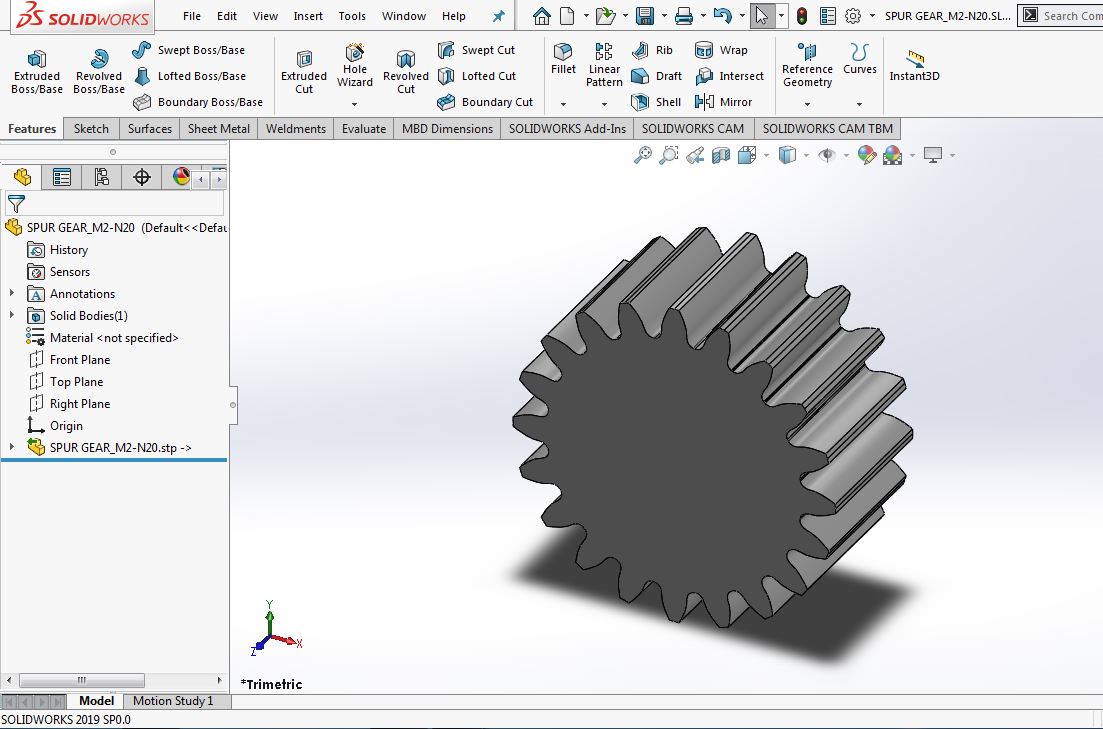Create a New document
This screenshot has width=1103, height=729.
click(567, 15)
